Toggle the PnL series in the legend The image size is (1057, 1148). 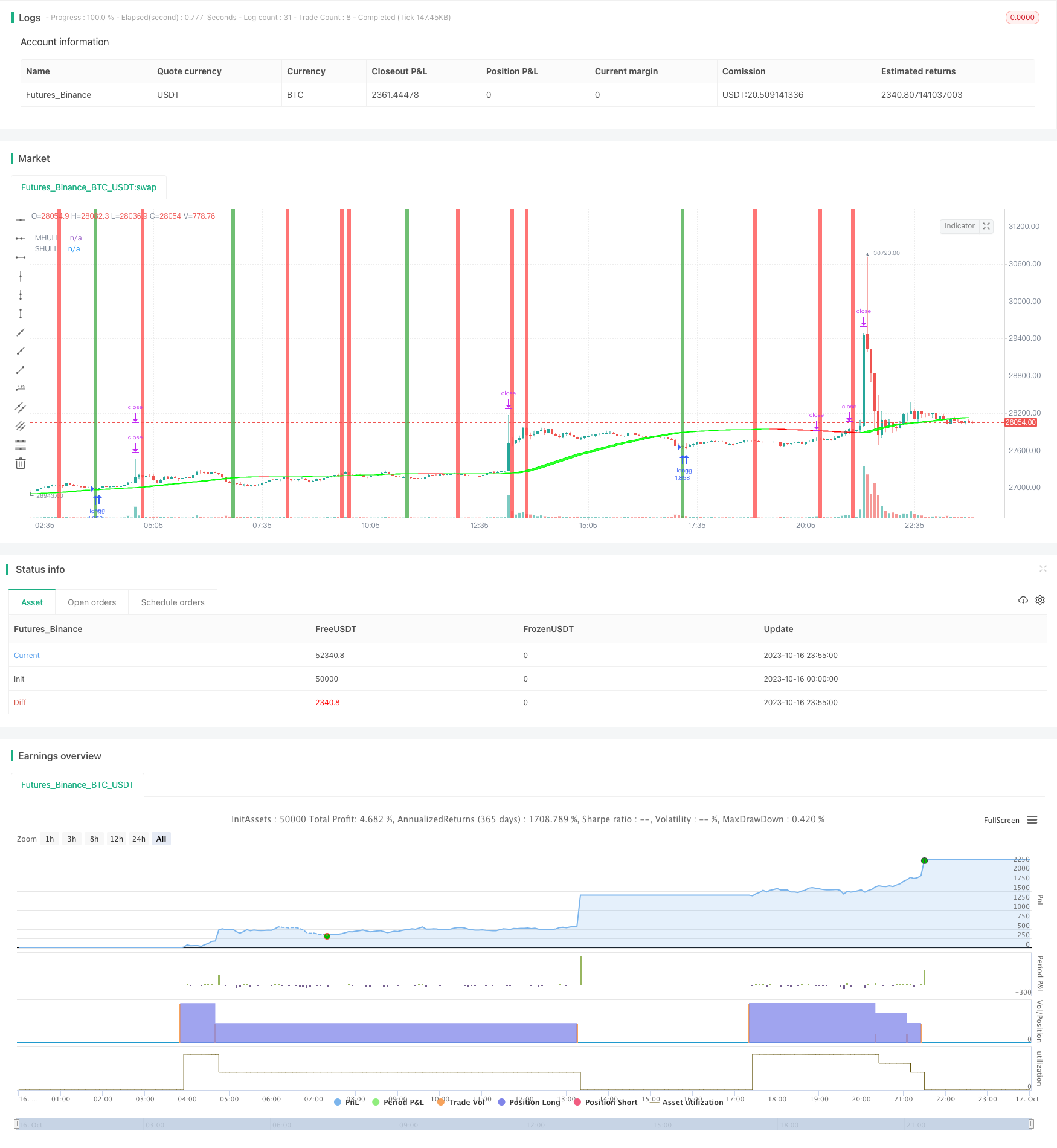click(x=346, y=1102)
